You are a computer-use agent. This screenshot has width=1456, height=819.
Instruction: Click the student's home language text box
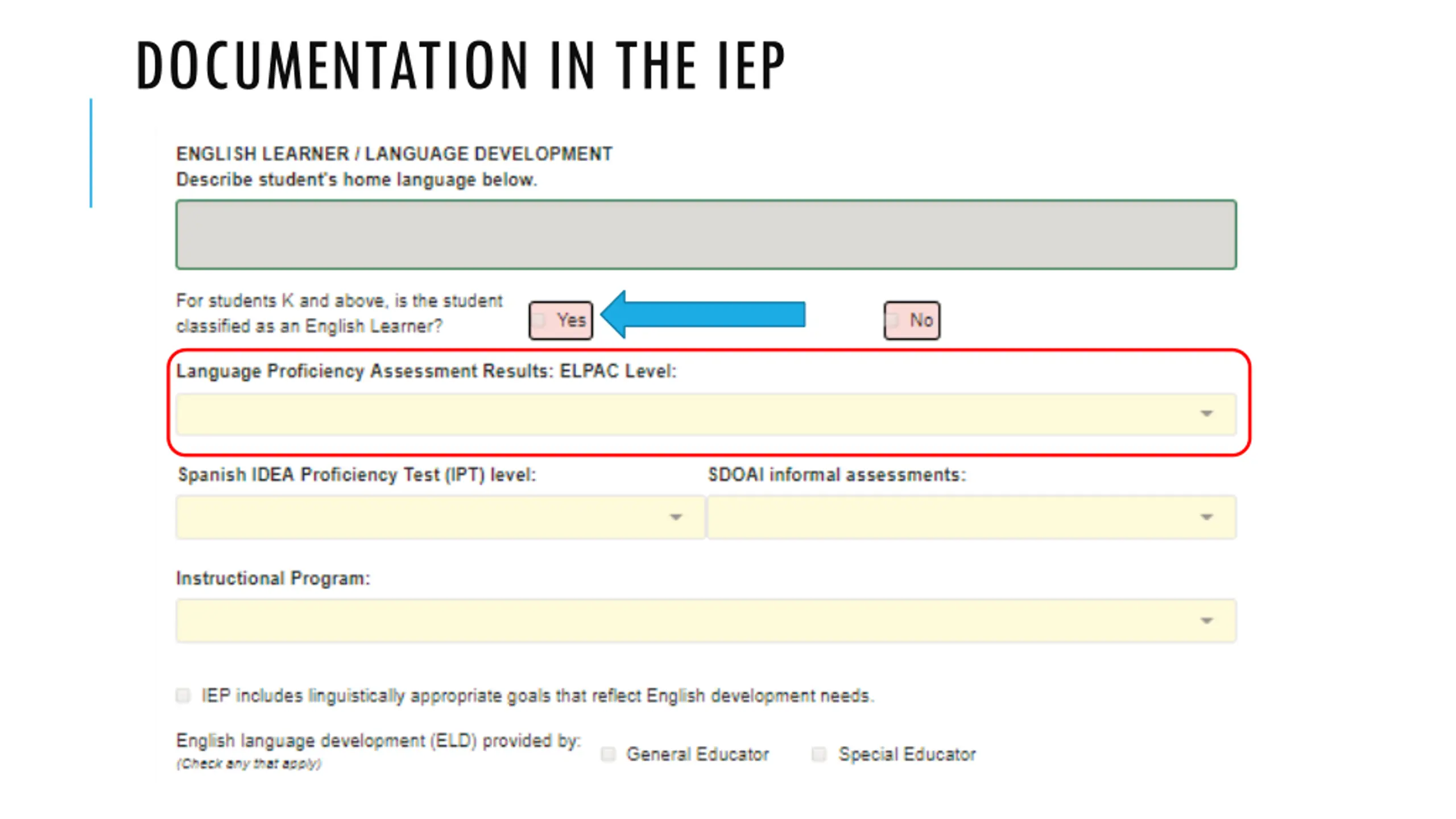pos(706,234)
